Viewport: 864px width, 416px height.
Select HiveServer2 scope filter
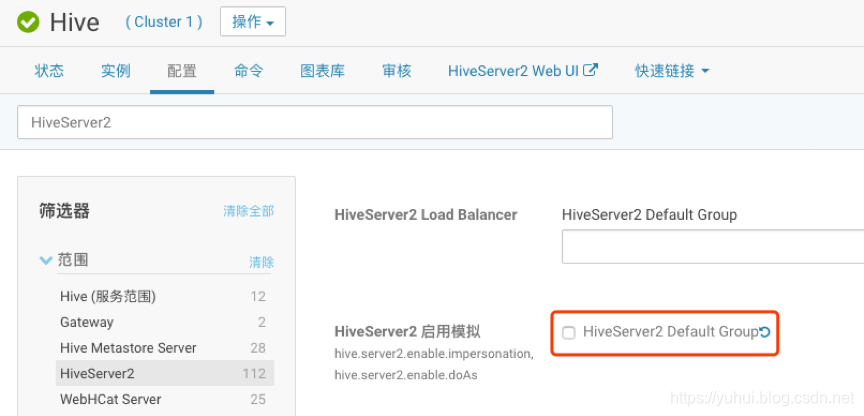165,374
